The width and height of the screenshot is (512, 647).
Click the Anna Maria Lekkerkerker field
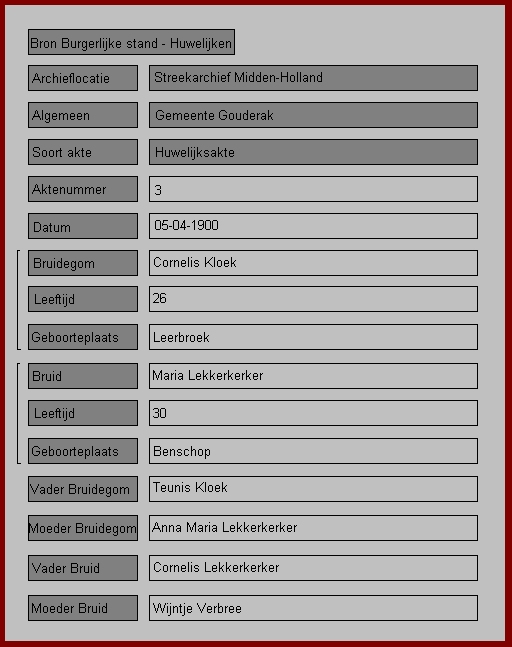(x=313, y=528)
